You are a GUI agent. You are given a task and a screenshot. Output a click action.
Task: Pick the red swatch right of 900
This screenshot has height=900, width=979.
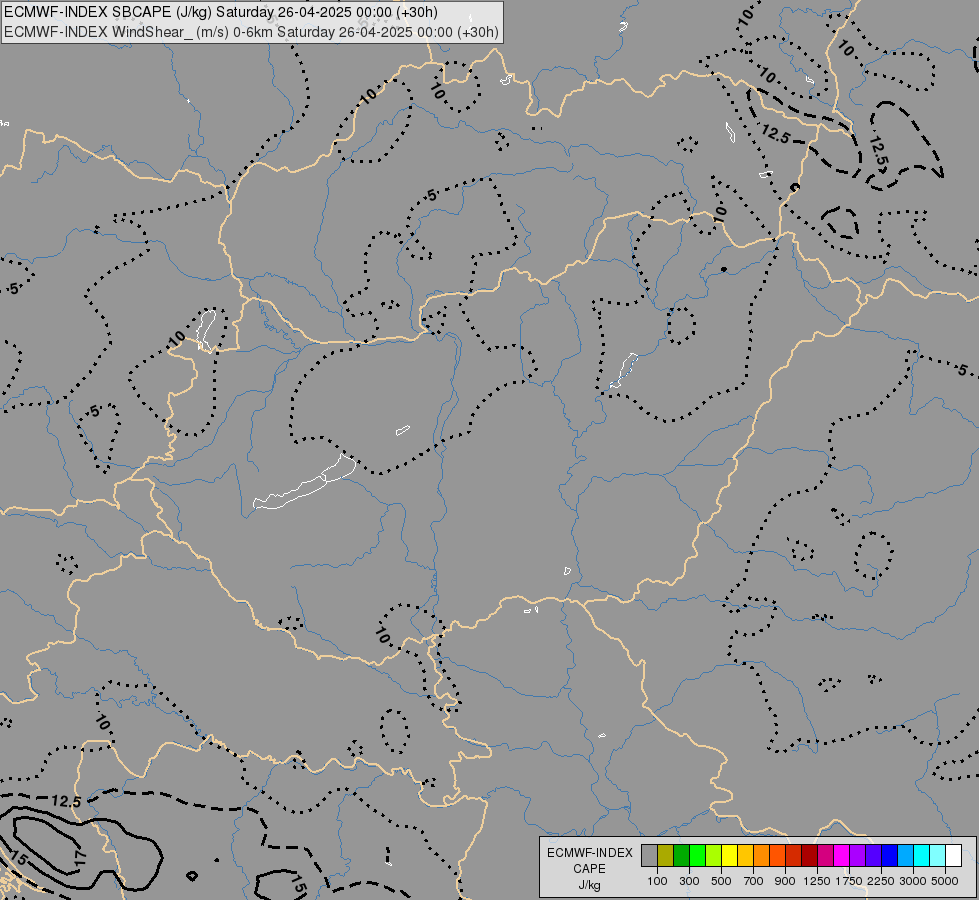pos(794,855)
